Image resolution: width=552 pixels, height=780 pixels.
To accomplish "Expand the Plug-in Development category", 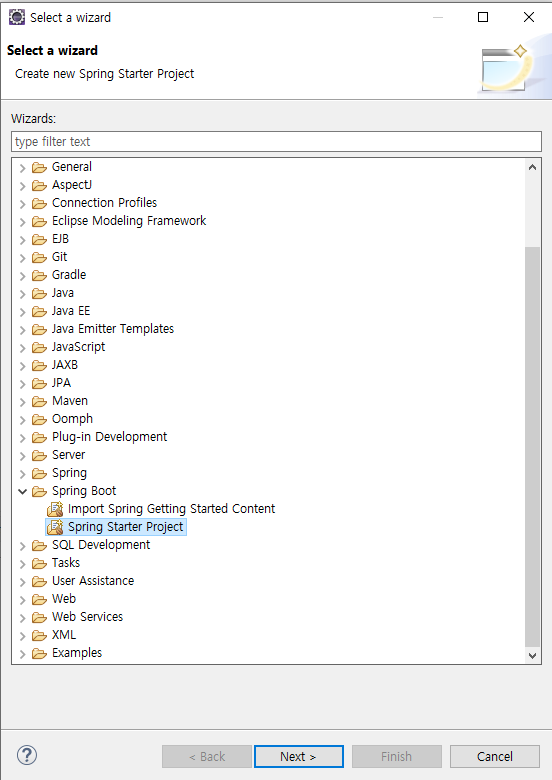I will 22,438.
